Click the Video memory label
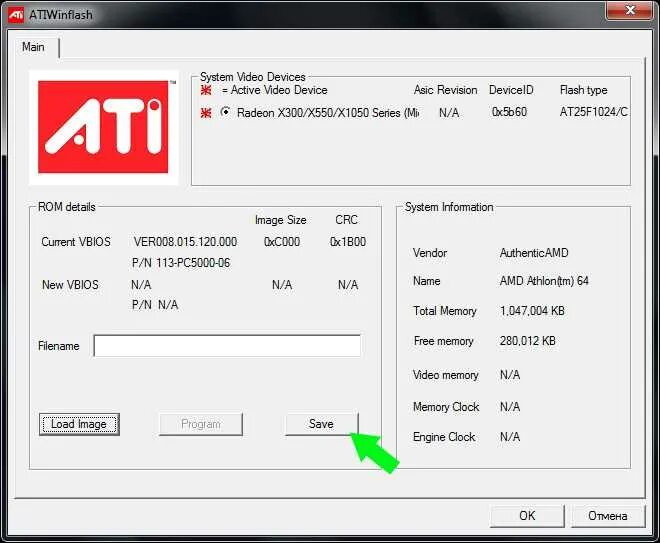 446,375
